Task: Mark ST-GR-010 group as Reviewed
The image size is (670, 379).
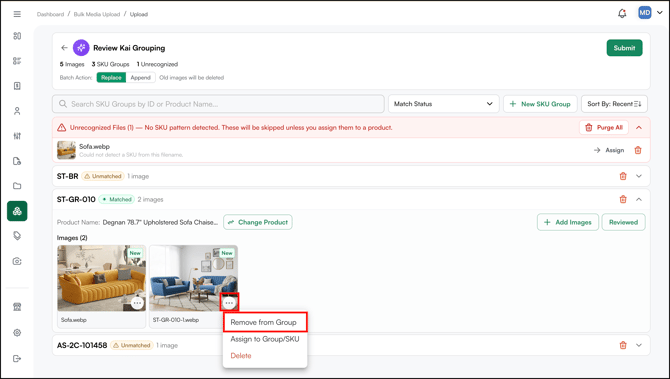Action: (x=623, y=222)
